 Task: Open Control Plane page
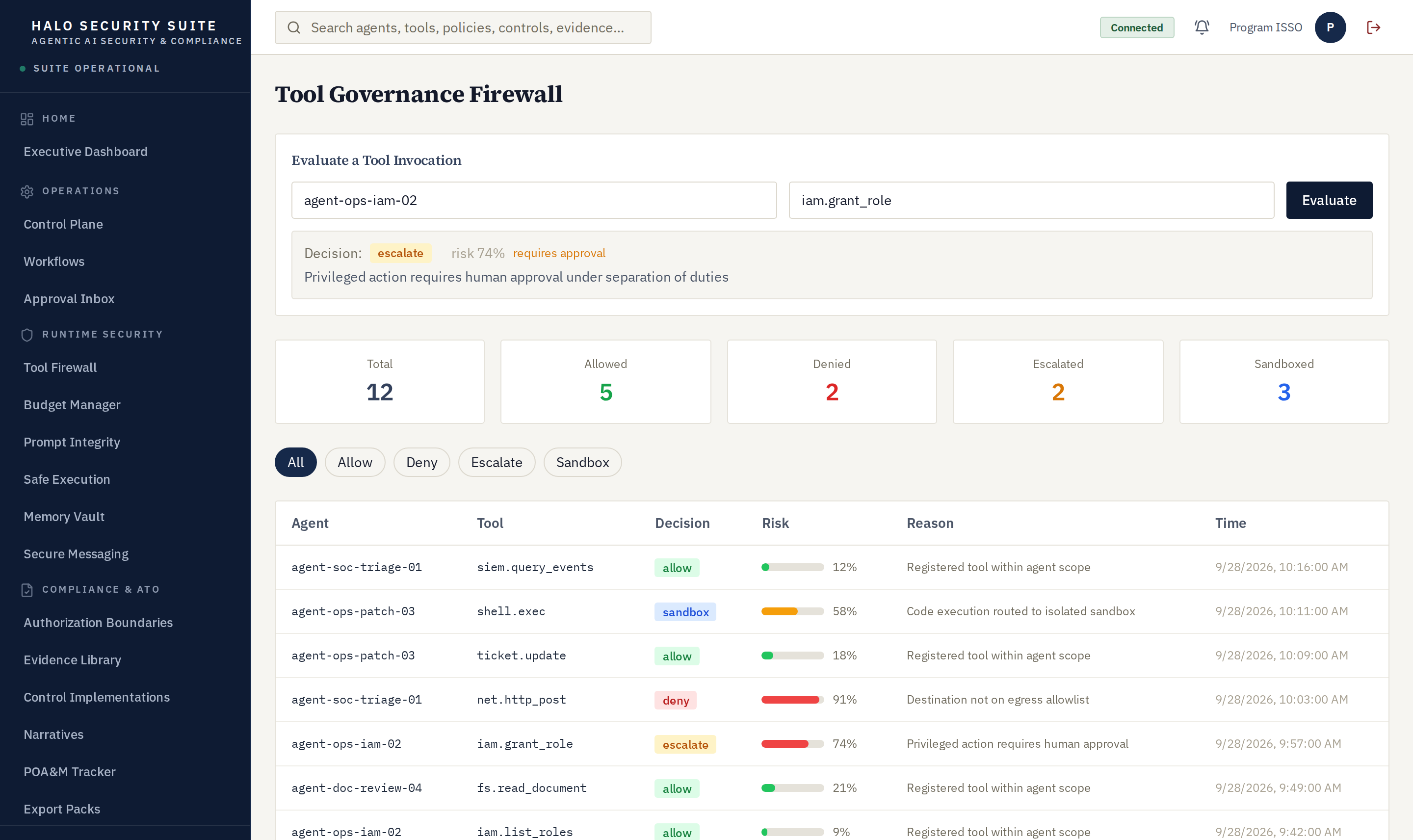63,224
